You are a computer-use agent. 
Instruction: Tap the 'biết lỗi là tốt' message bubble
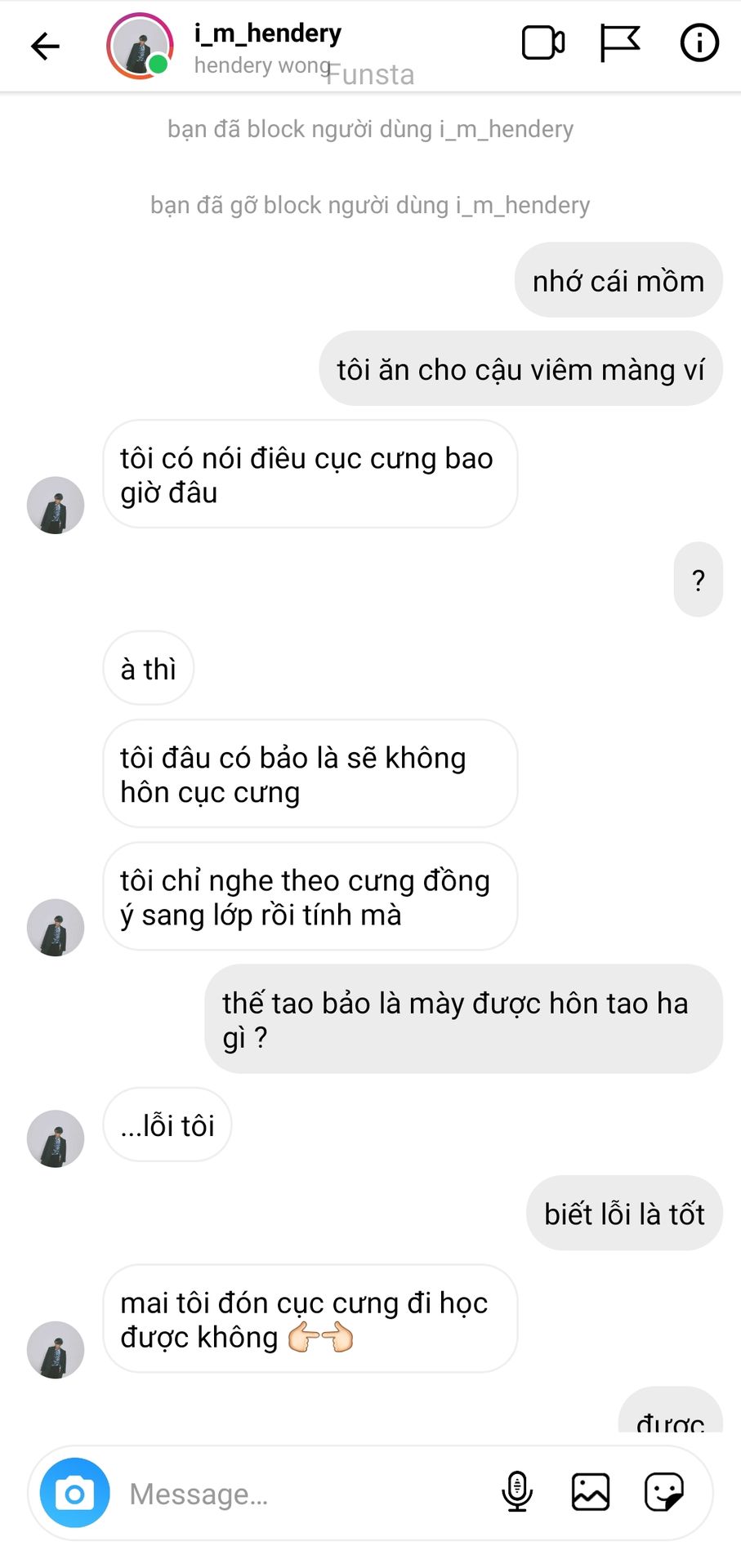coord(624,1213)
